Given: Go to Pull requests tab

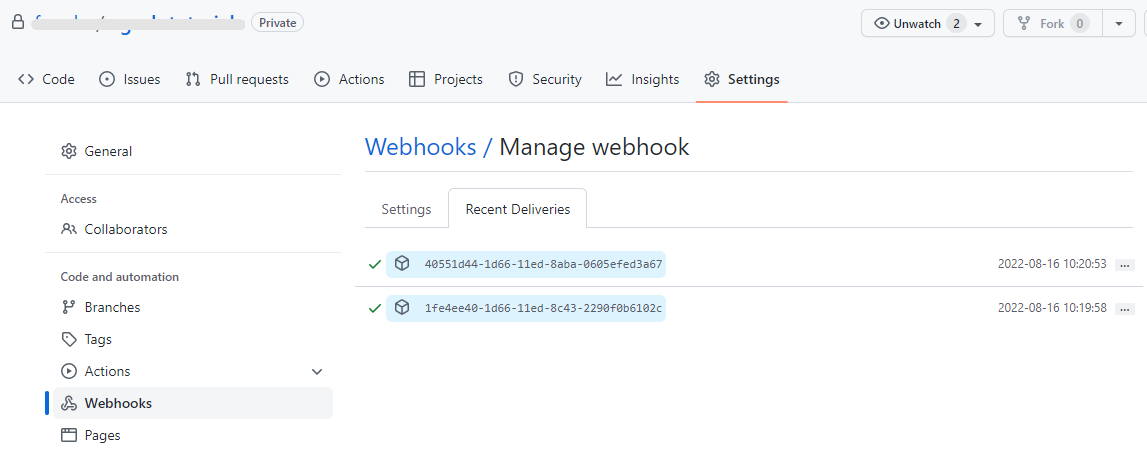Looking at the screenshot, I should click(237, 79).
